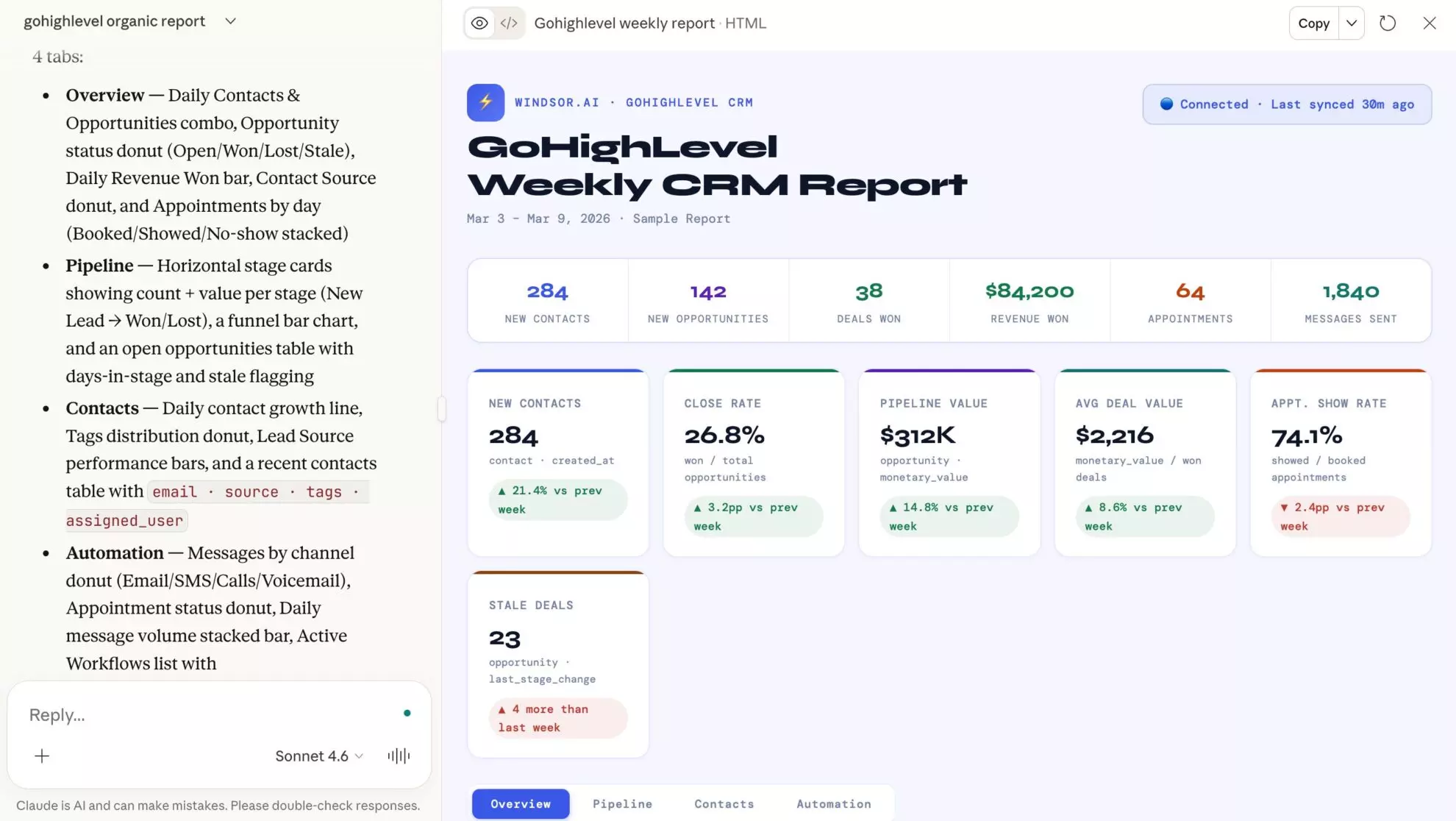Switch to code view toggle
Screen dimensions: 1456x821
[x=509, y=23]
